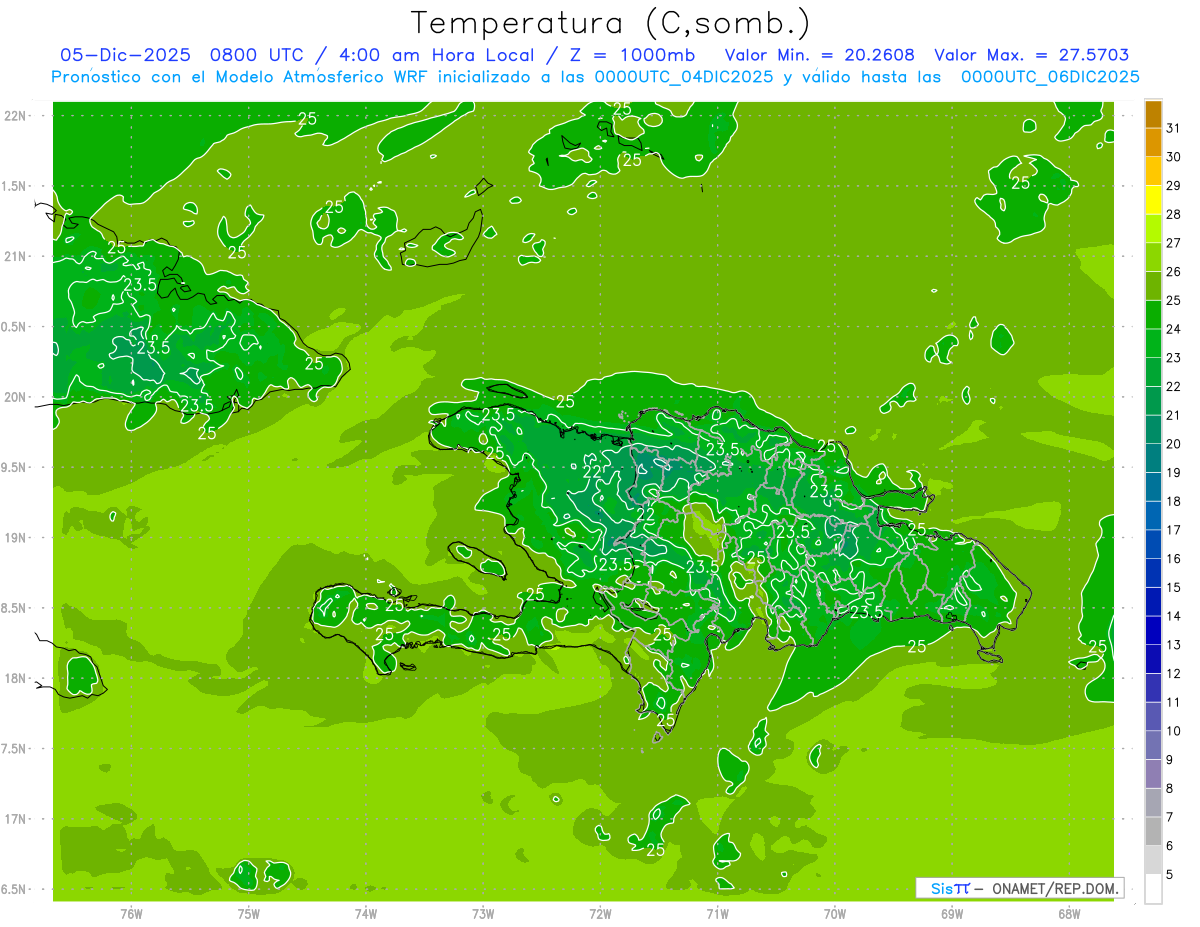Click the '73W' longitude axis label
This screenshot has height=927, width=1200.
483,913
